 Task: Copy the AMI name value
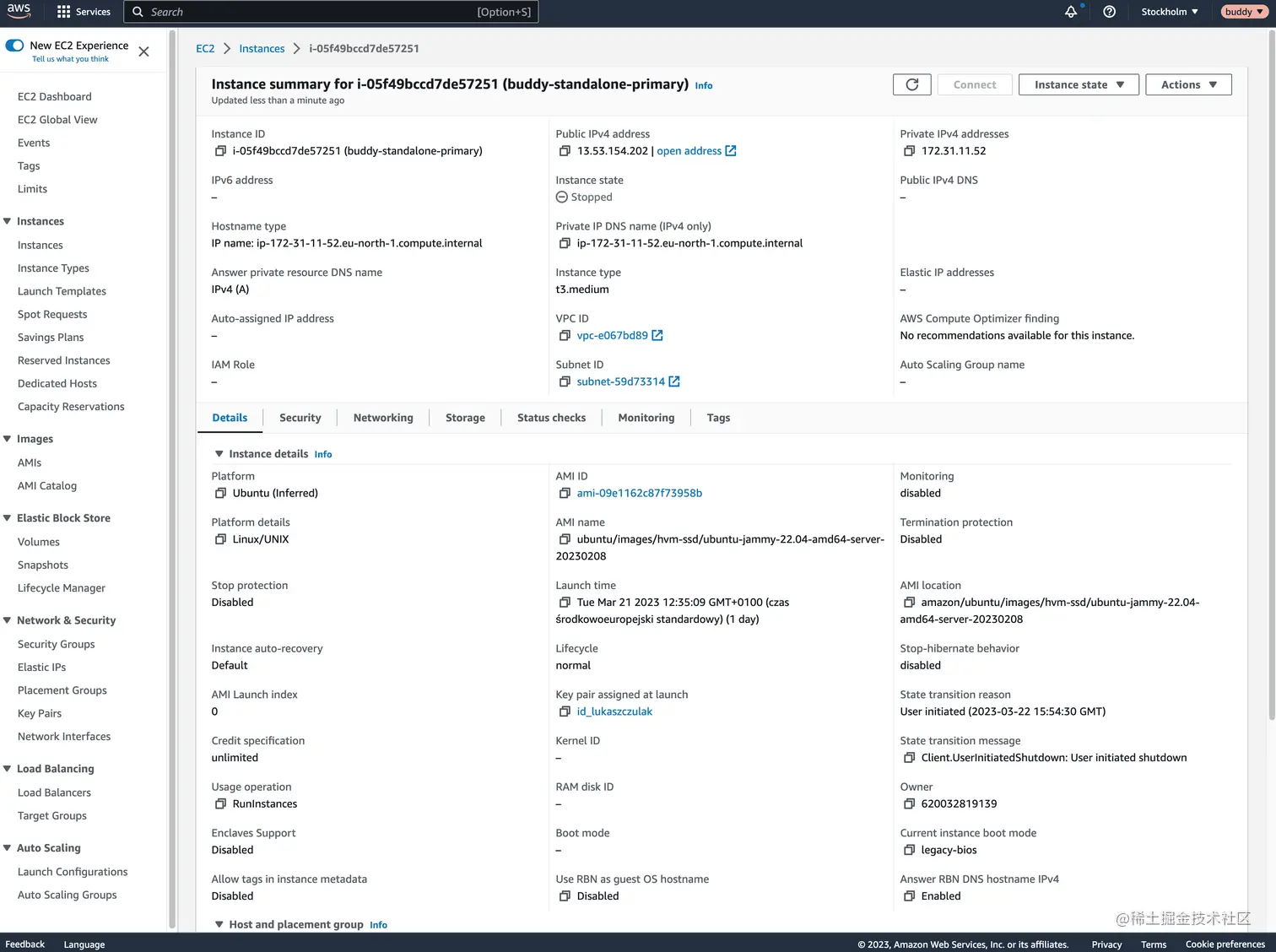(565, 539)
